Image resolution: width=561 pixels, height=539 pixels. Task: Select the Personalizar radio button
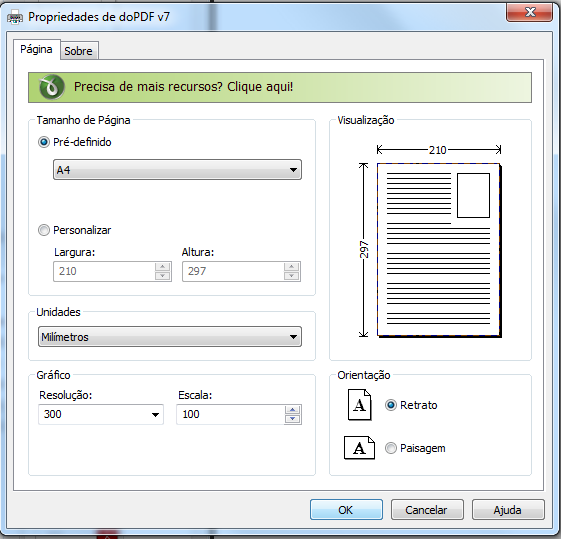[x=44, y=230]
